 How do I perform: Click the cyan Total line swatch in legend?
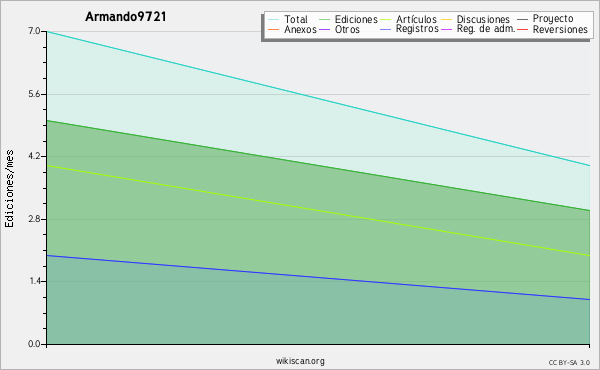274,20
